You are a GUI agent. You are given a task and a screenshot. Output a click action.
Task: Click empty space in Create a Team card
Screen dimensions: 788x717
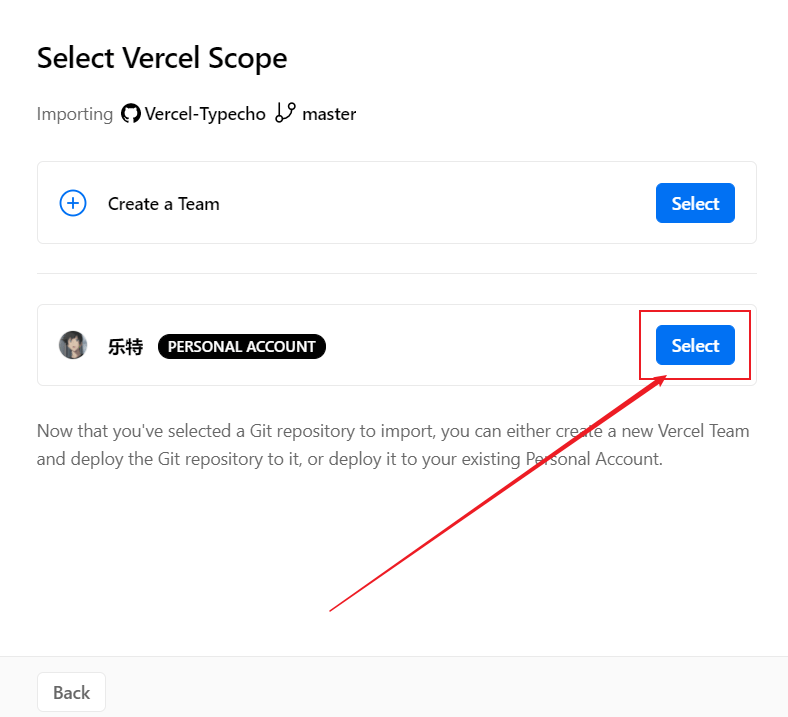(x=430, y=204)
